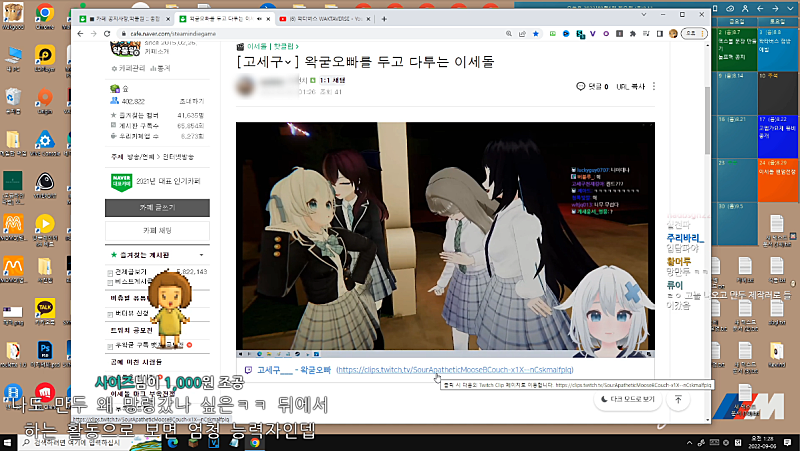Mute the audio icon on the active tab

pyautogui.click(x=259, y=19)
